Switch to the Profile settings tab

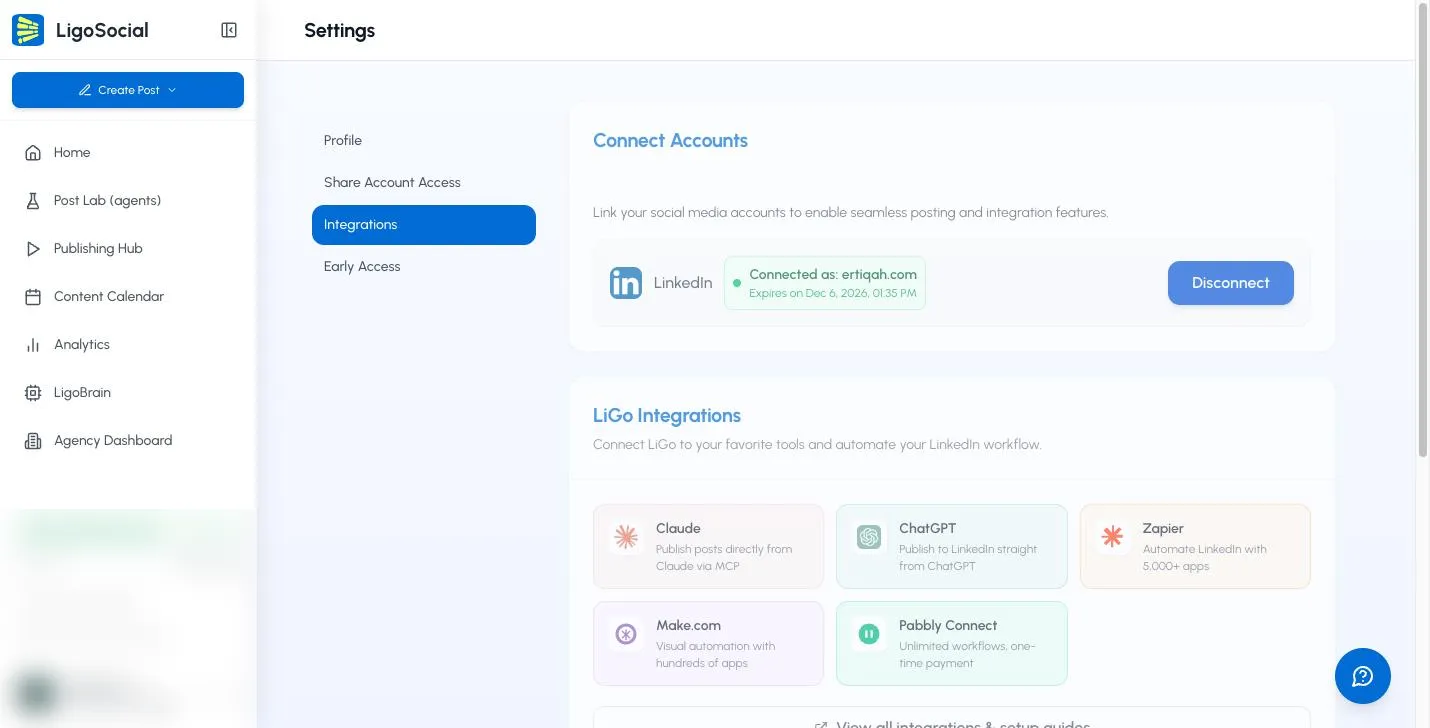pyautogui.click(x=424, y=141)
